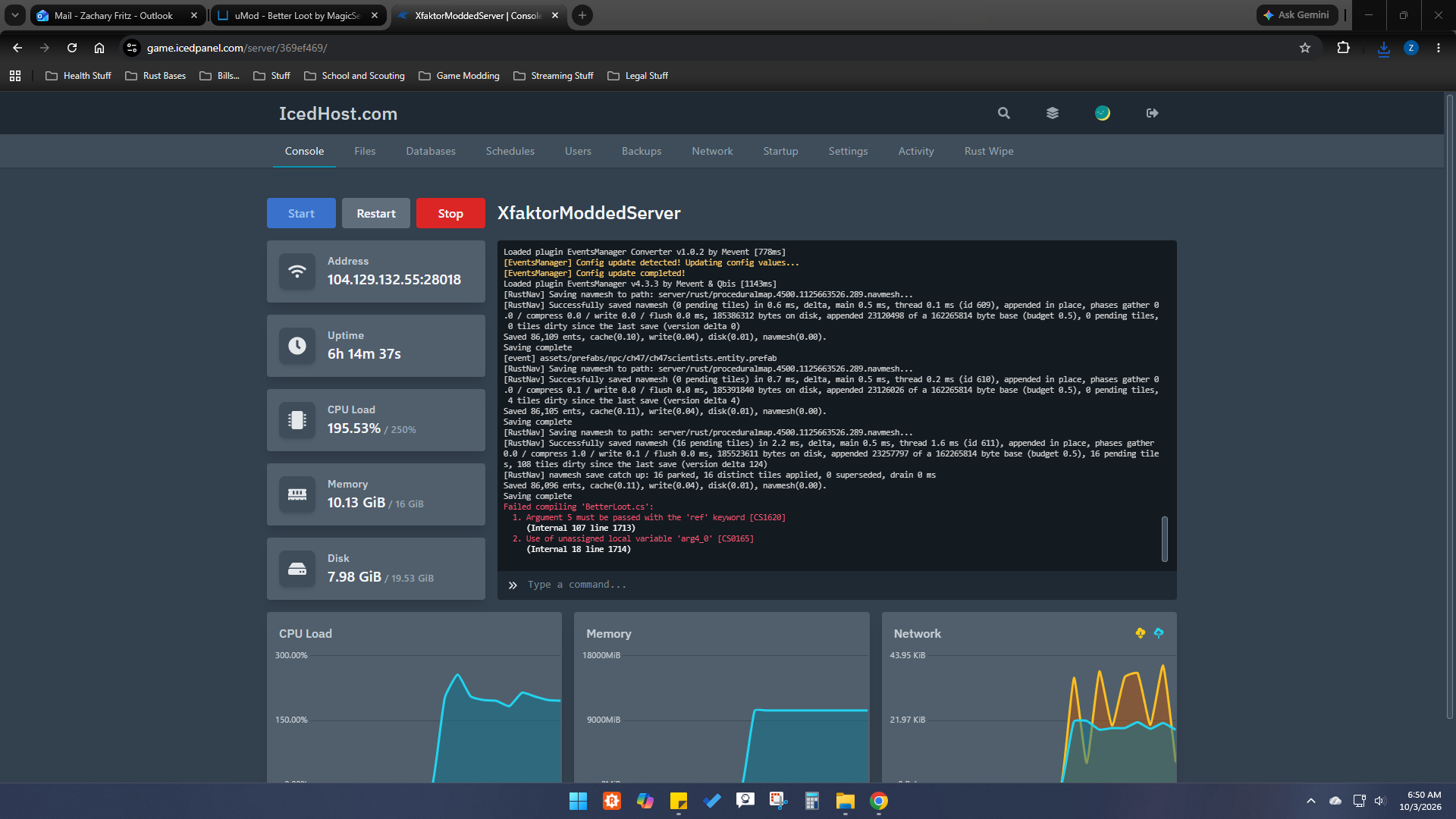Open the Backups tab
This screenshot has width=1456, height=819.
click(642, 151)
